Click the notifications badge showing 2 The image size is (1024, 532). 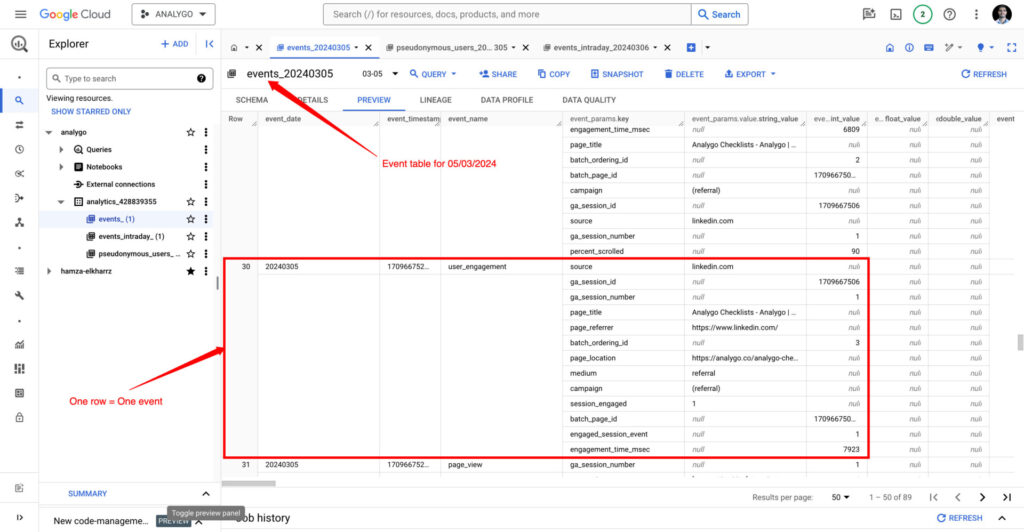point(922,14)
